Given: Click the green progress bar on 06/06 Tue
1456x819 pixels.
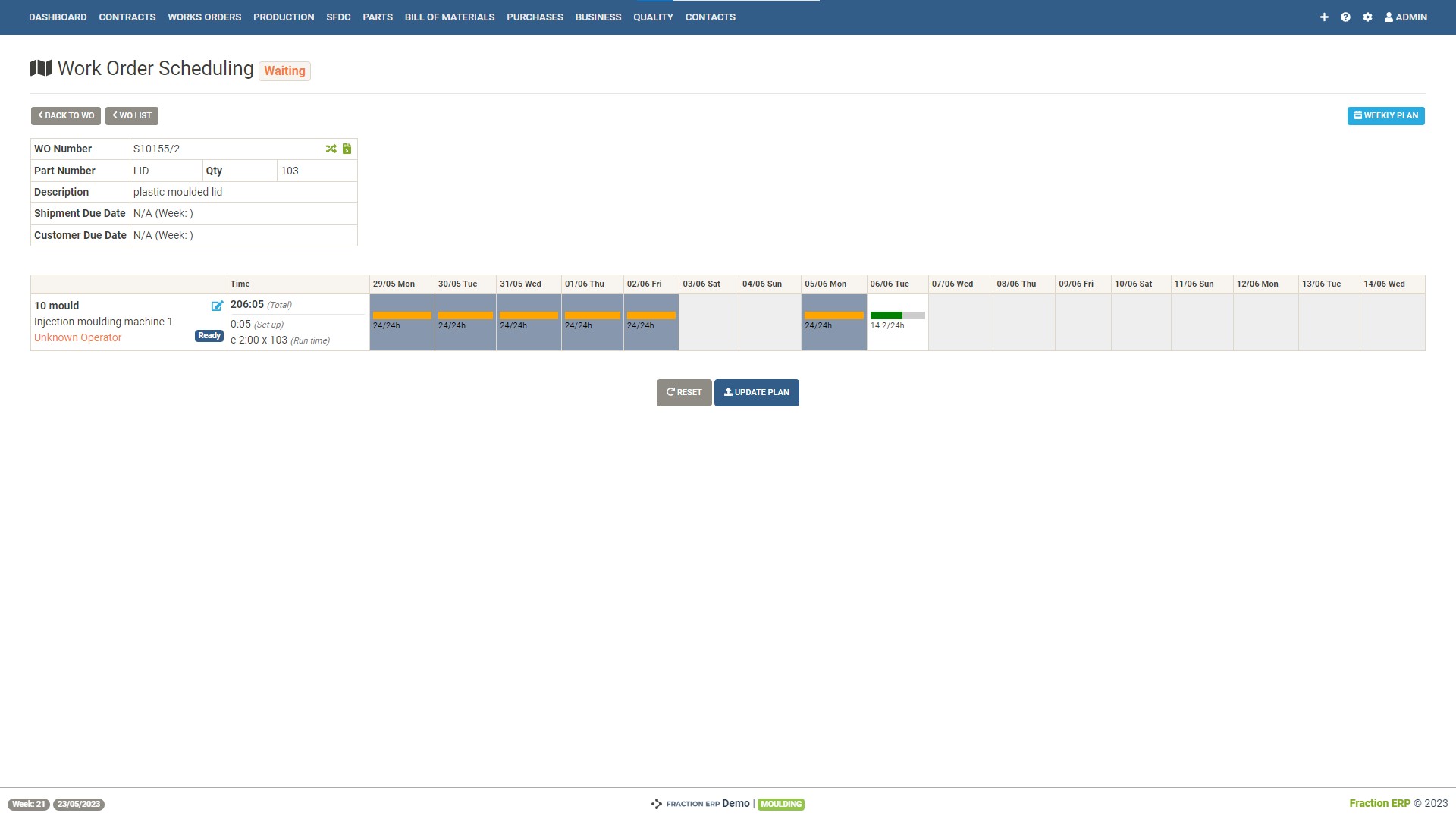Looking at the screenshot, I should click(886, 315).
